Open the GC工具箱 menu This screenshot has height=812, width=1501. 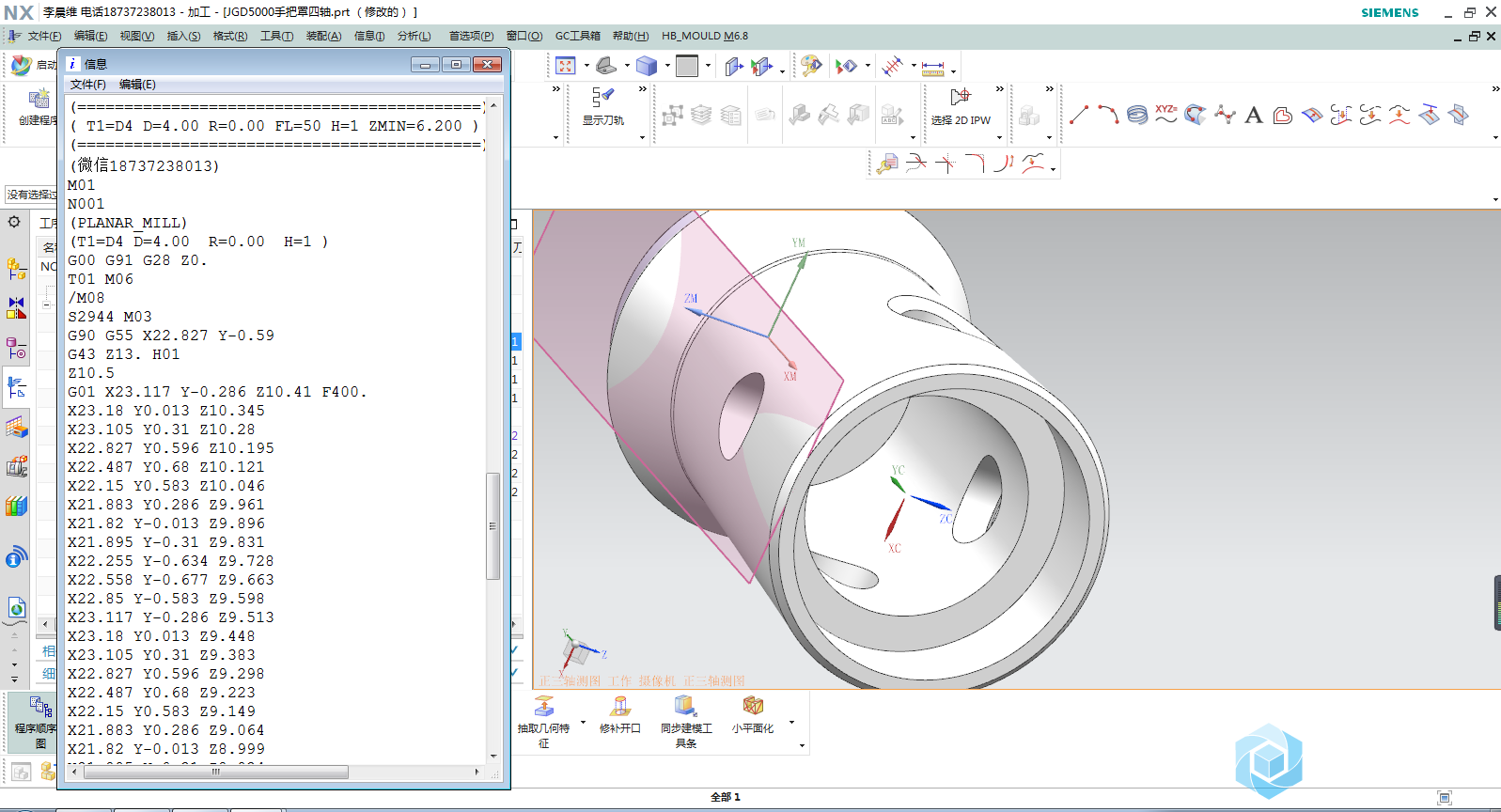577,36
